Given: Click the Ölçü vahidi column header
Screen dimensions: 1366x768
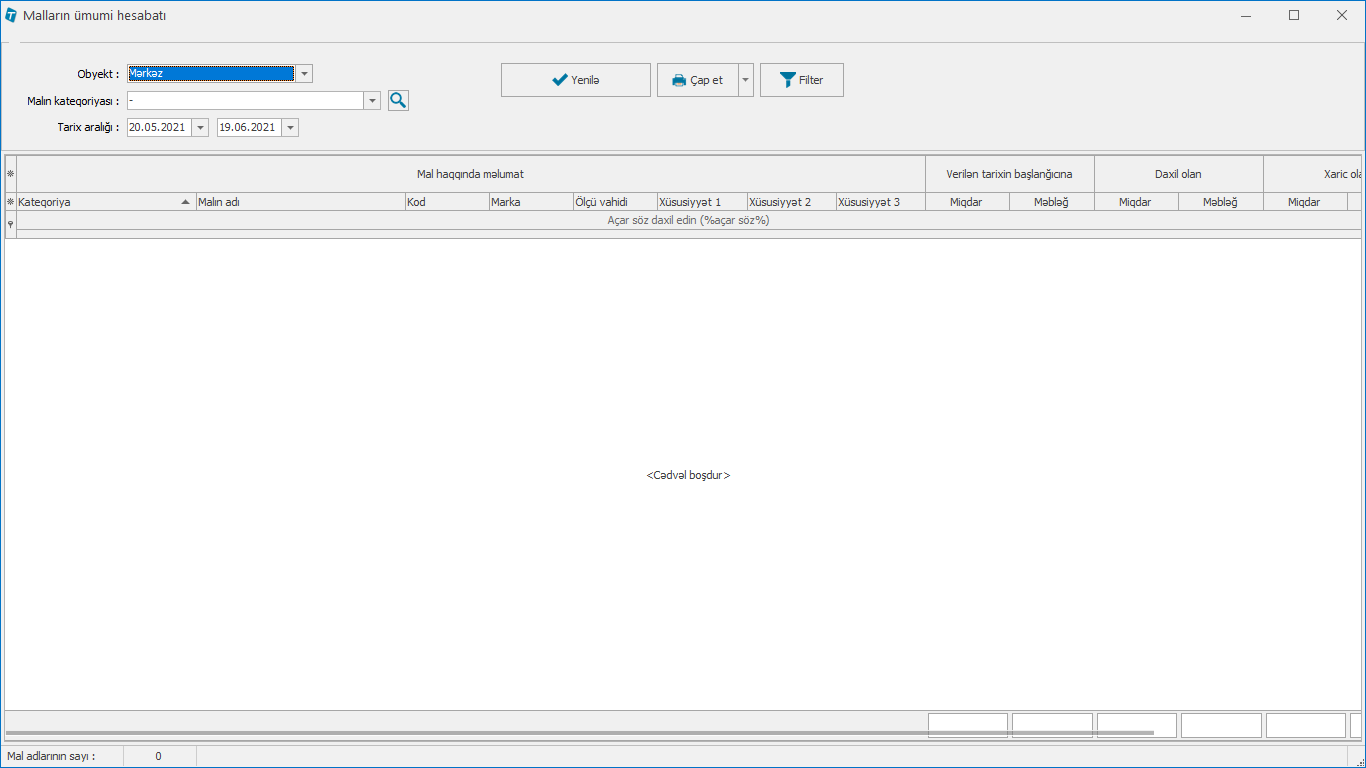Looking at the screenshot, I should [613, 202].
